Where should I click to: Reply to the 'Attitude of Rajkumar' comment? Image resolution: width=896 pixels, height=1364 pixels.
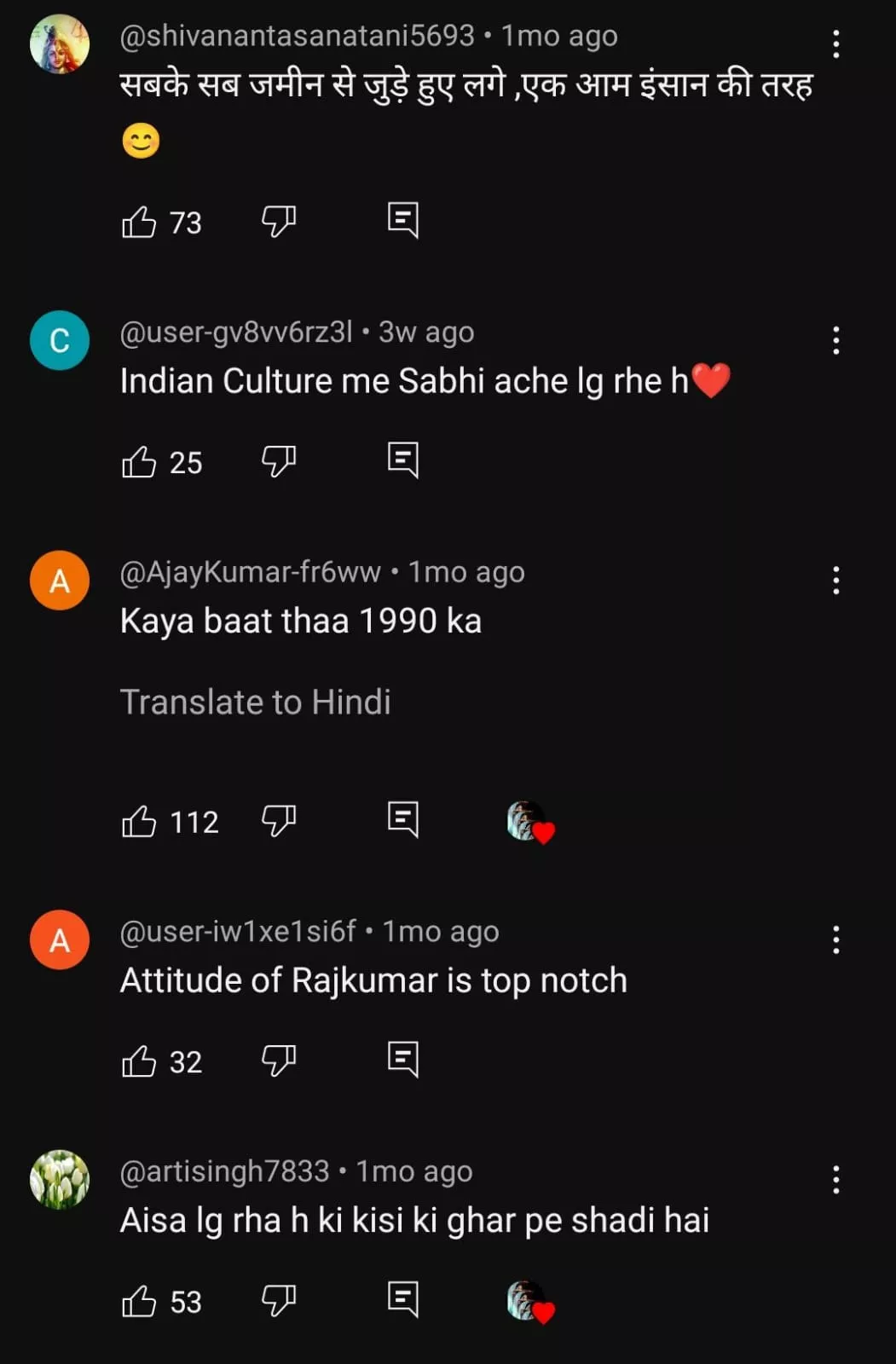point(402,1061)
